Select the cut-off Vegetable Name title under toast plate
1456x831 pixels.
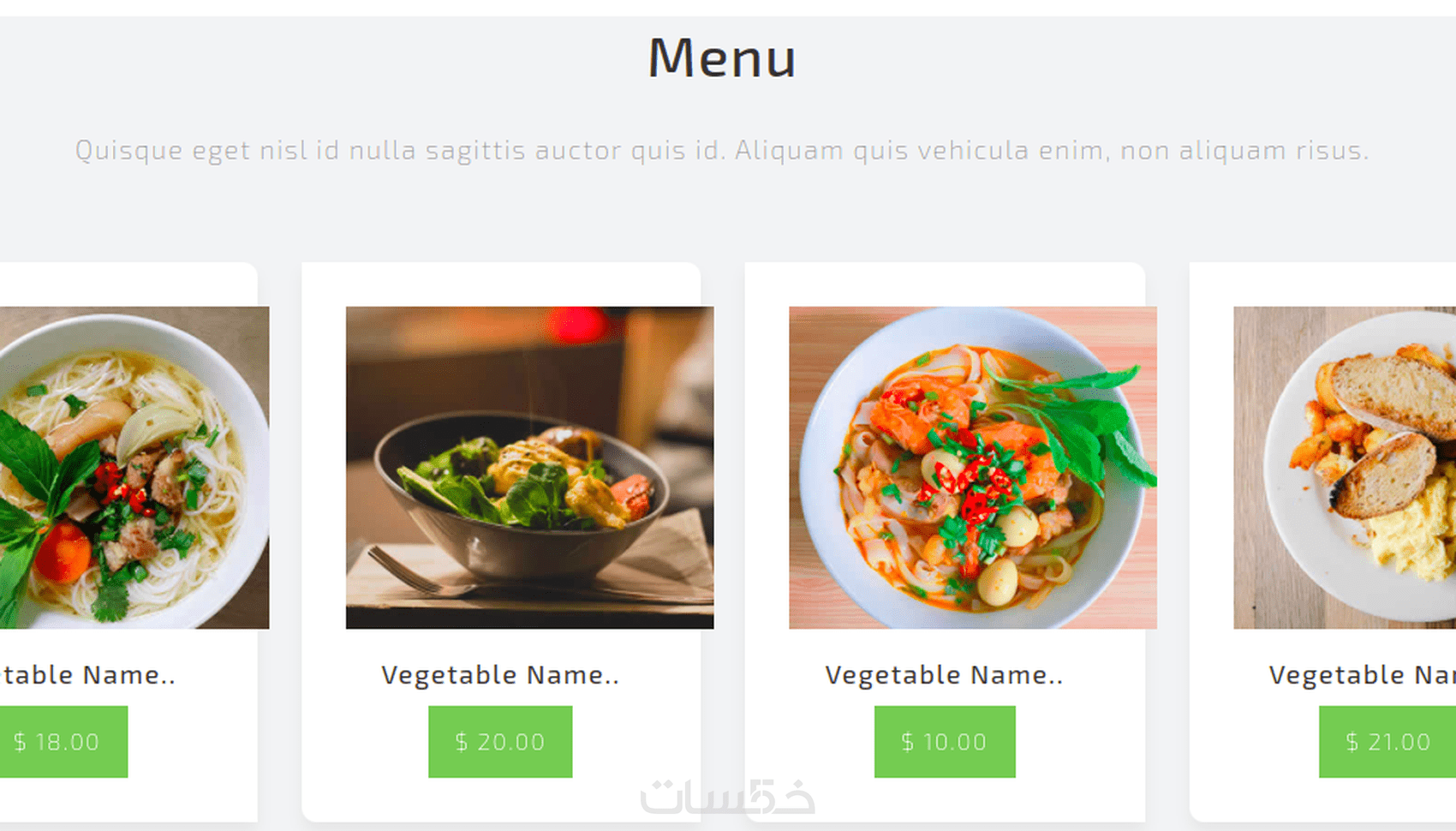tap(1362, 675)
